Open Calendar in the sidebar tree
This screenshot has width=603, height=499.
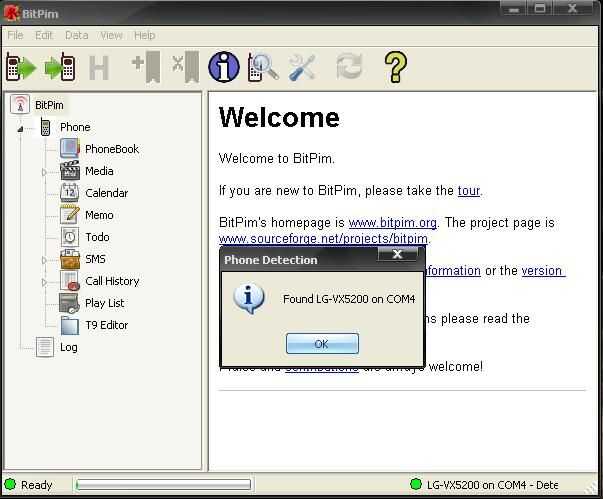click(106, 193)
